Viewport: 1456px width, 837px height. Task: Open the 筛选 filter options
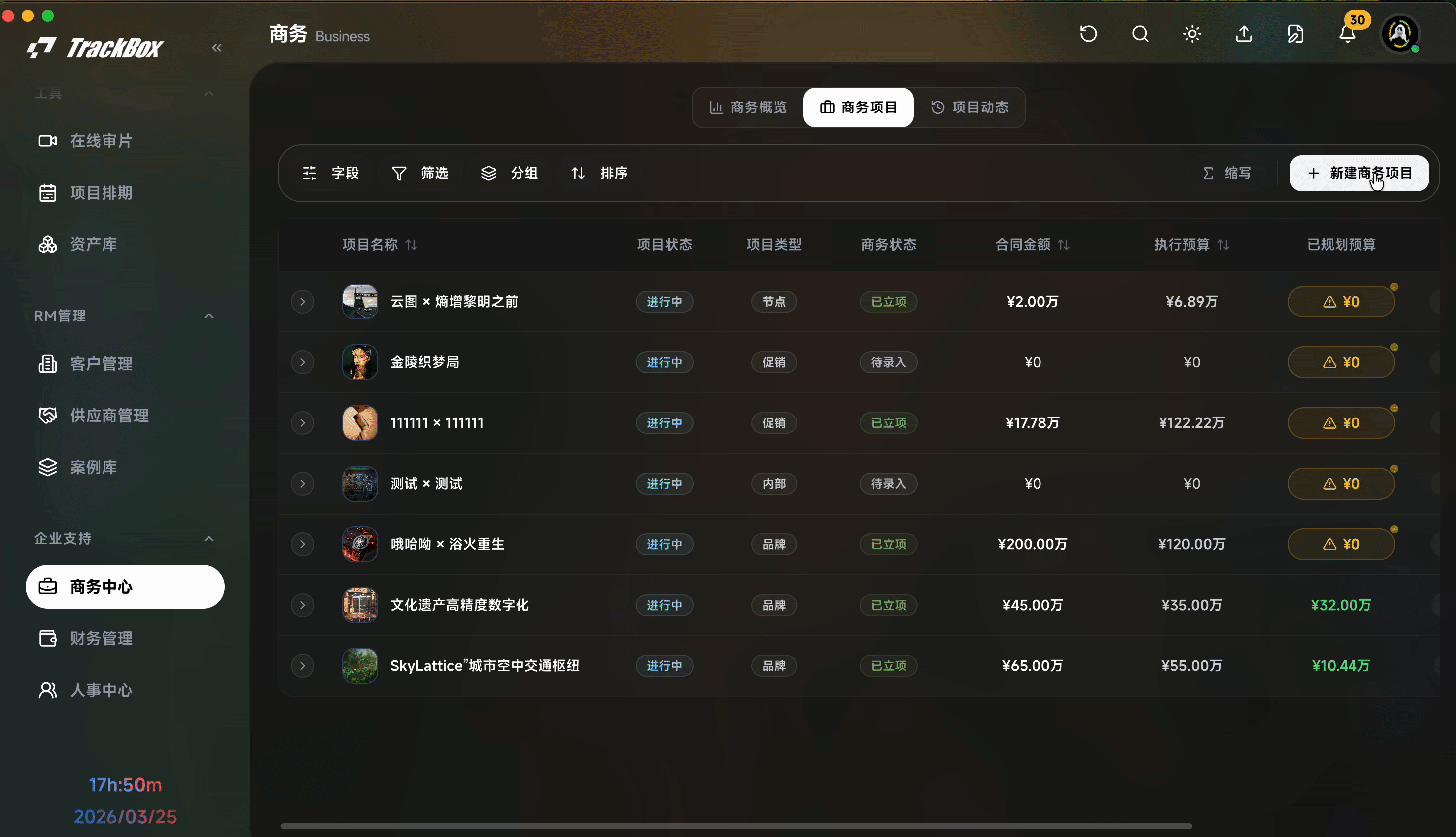[419, 173]
